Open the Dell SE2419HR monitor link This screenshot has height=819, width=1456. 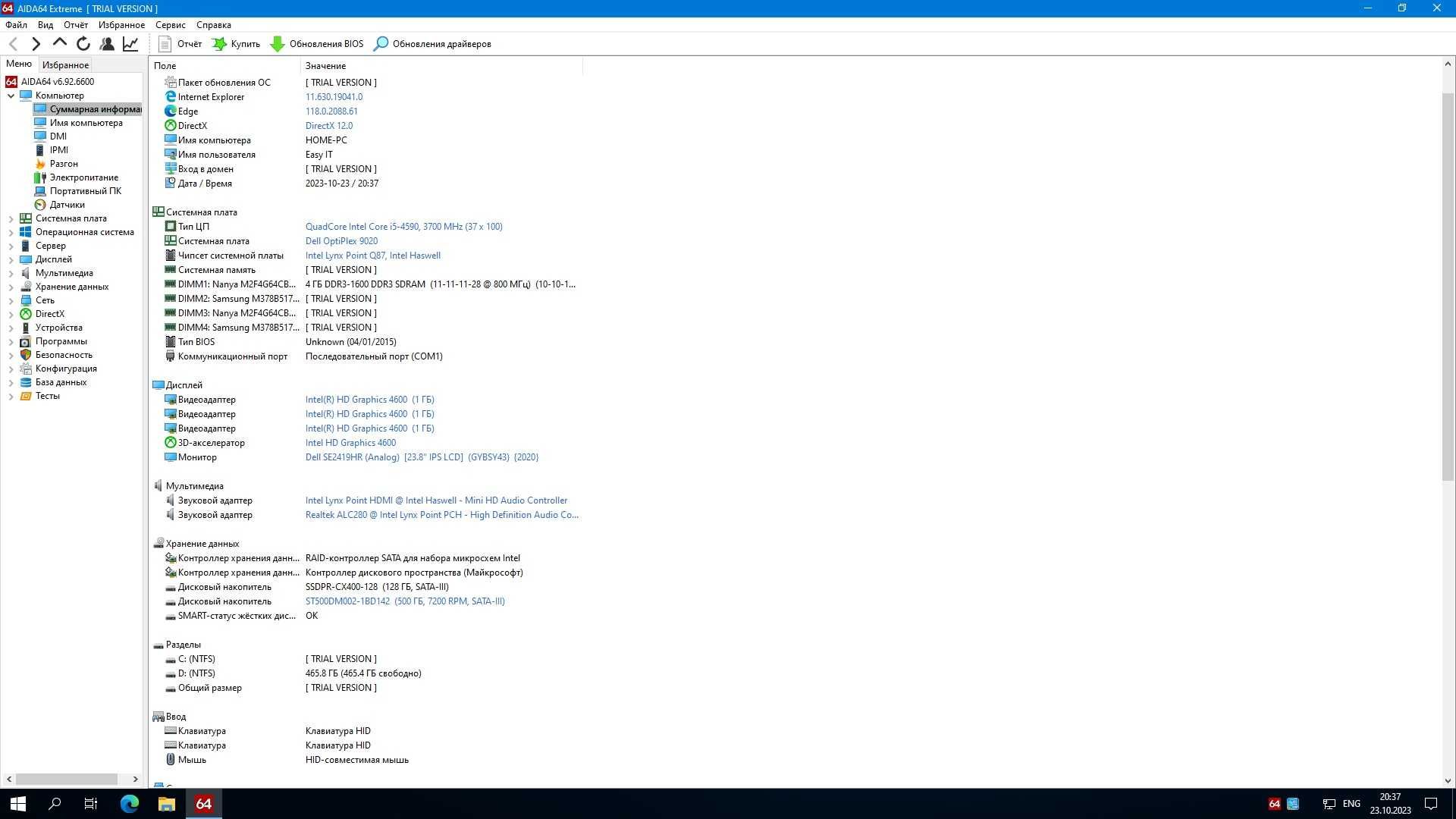pos(422,457)
